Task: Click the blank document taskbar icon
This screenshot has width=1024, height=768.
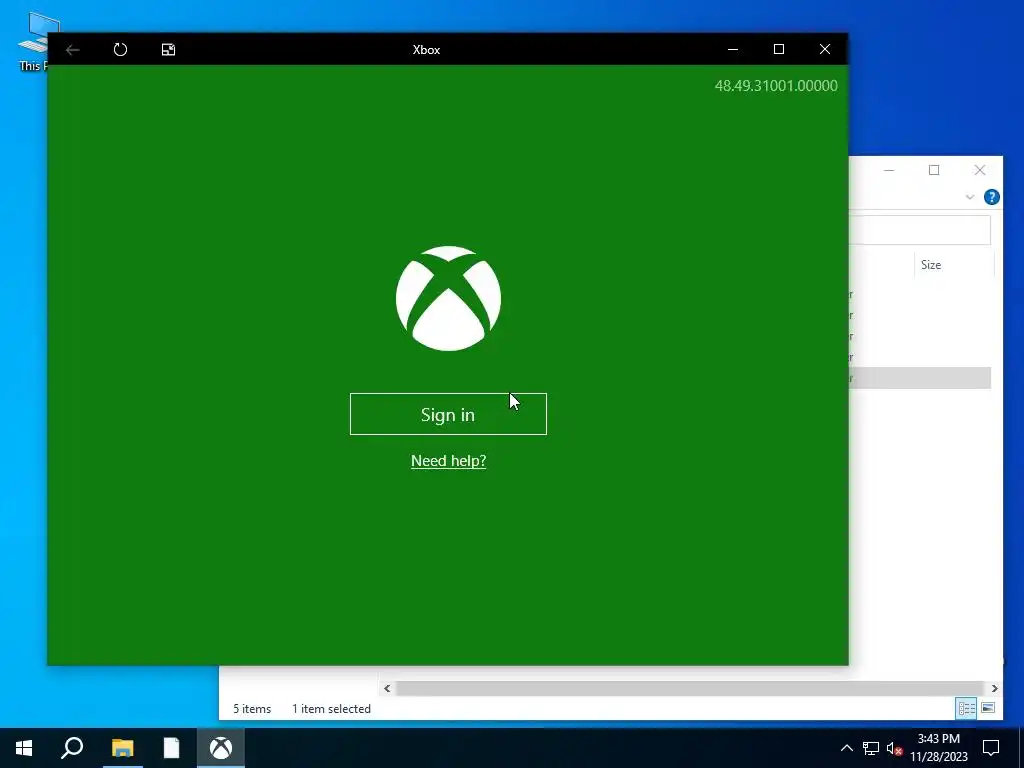Action: click(x=171, y=748)
